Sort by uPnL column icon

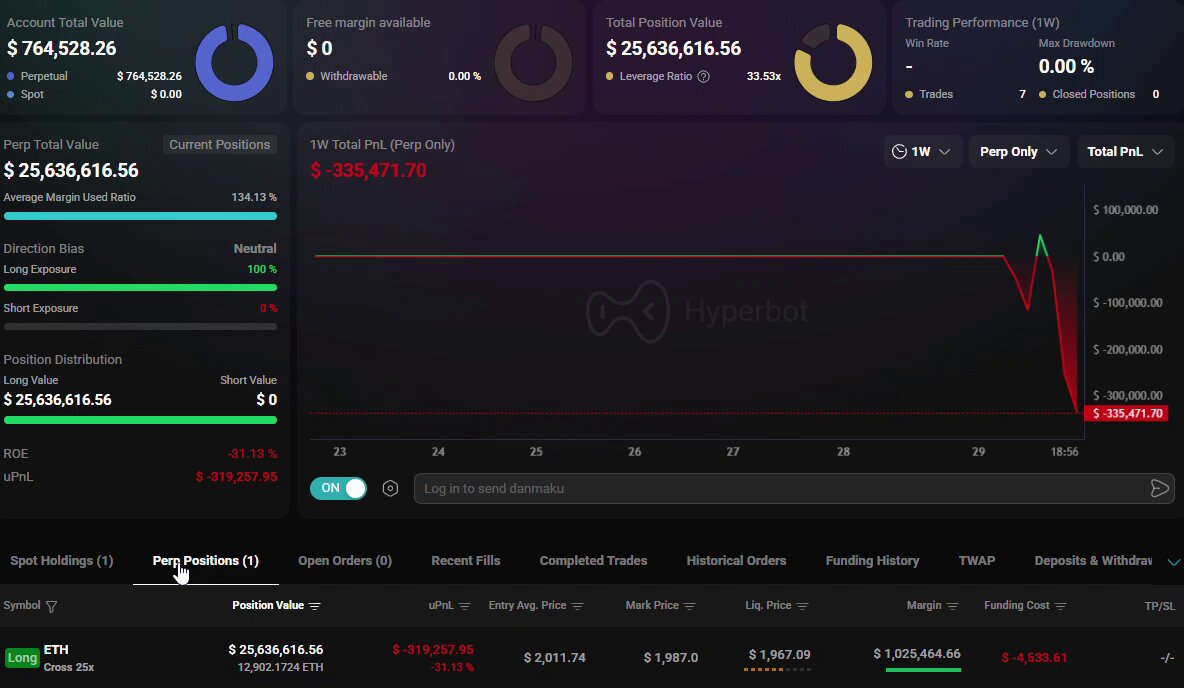point(464,606)
